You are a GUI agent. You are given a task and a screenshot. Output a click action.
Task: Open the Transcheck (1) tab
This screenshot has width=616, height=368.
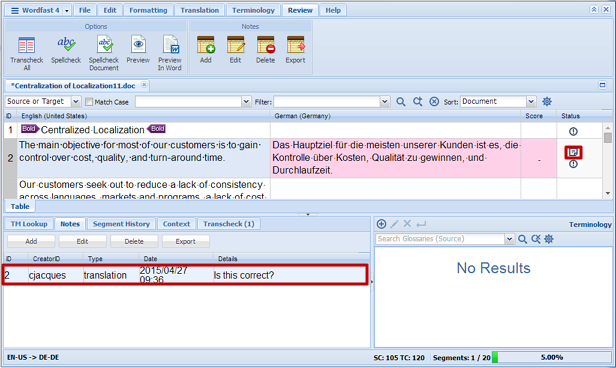(229, 224)
